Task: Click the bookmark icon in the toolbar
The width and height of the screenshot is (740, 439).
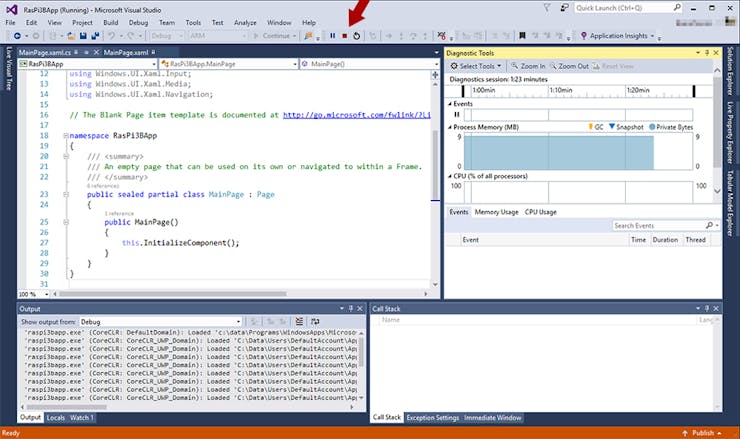Action: tap(522, 36)
